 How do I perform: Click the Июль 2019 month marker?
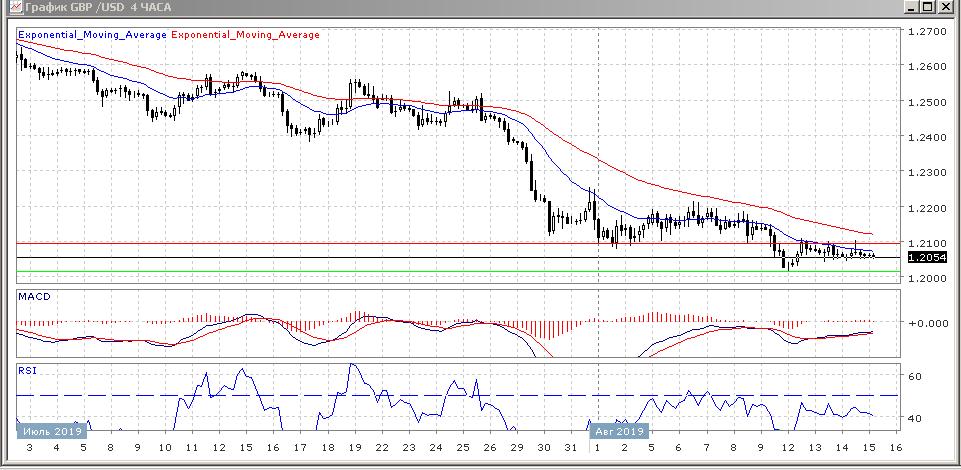pyautogui.click(x=51, y=431)
